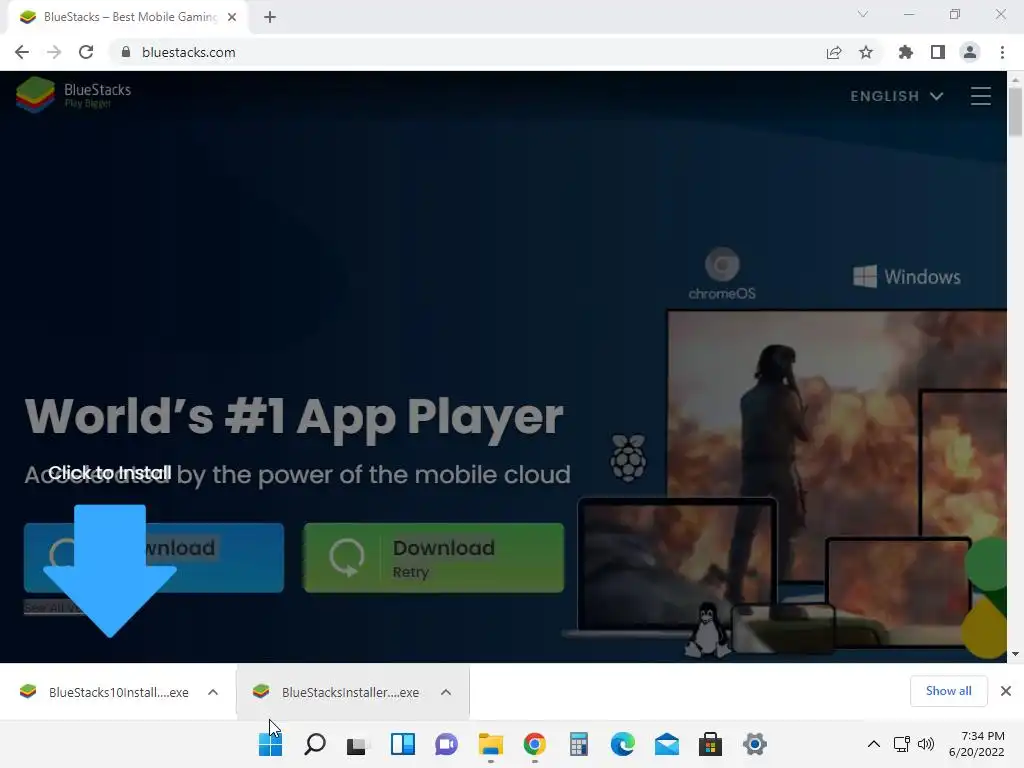The image size is (1024, 768).
Task: Open Microsoft Edge from taskbar
Action: [622, 744]
